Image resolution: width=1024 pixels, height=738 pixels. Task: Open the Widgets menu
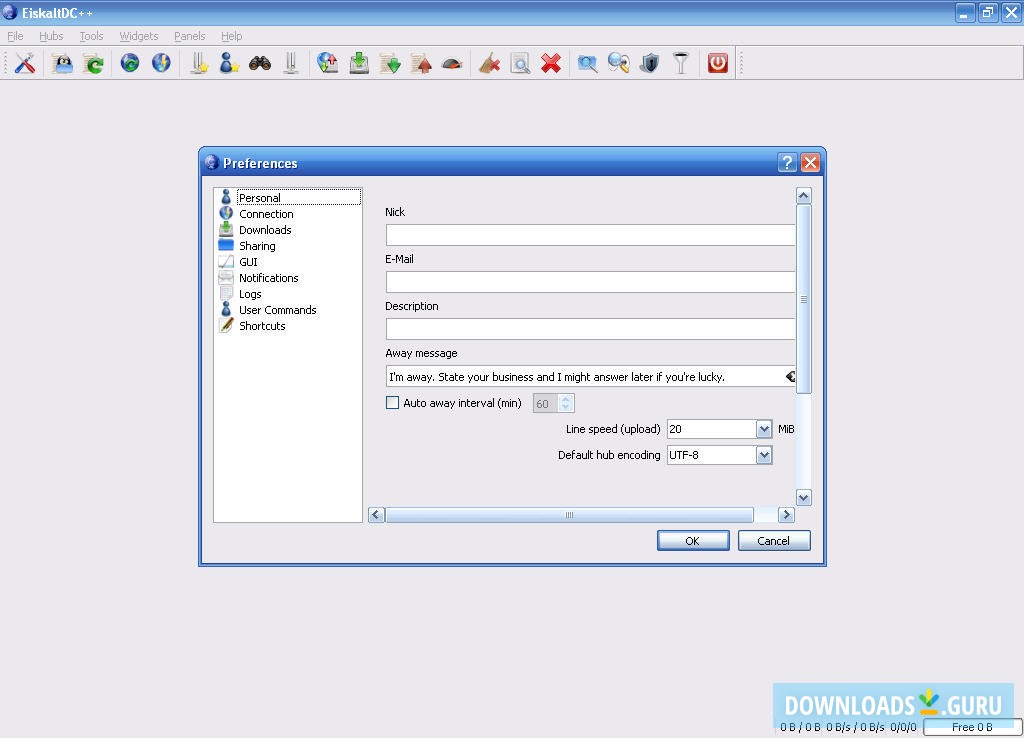tap(138, 36)
